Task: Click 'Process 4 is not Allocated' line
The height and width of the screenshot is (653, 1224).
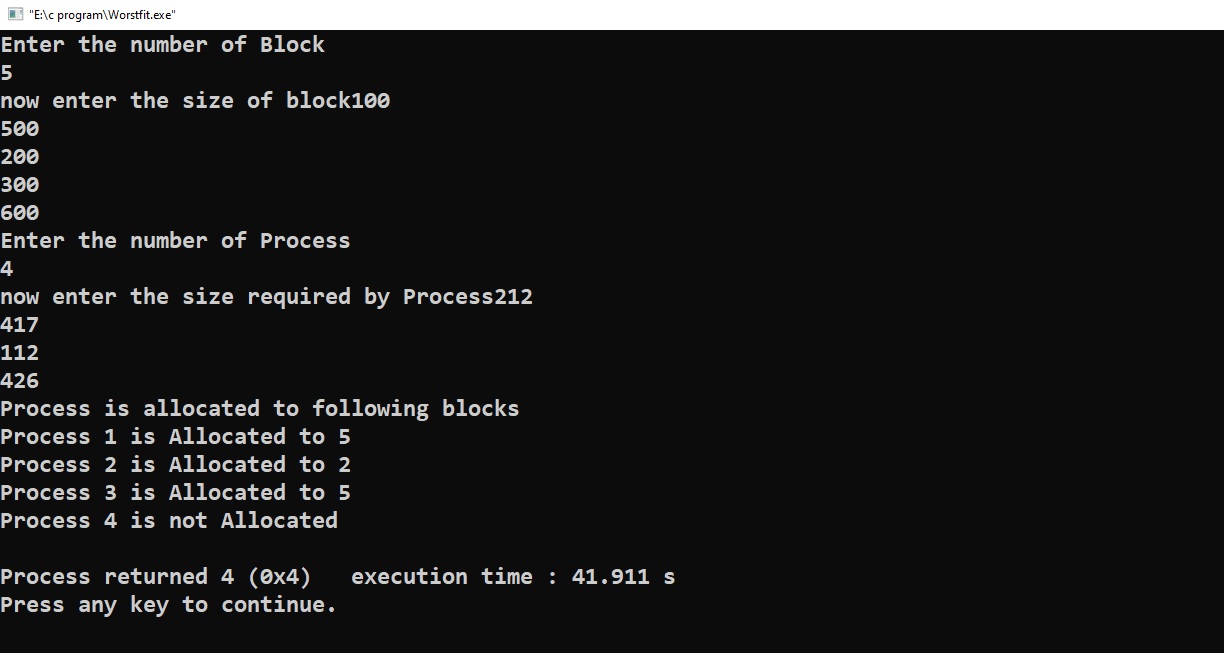Action: [x=169, y=521]
